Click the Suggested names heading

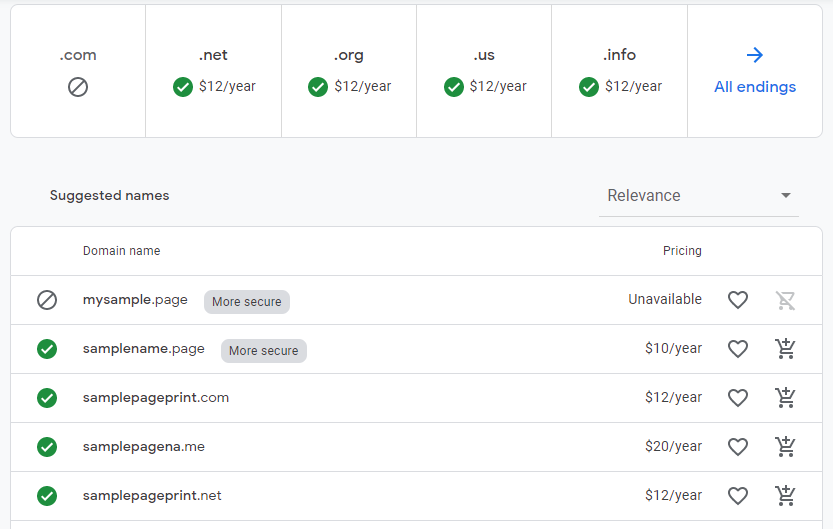pyautogui.click(x=109, y=195)
